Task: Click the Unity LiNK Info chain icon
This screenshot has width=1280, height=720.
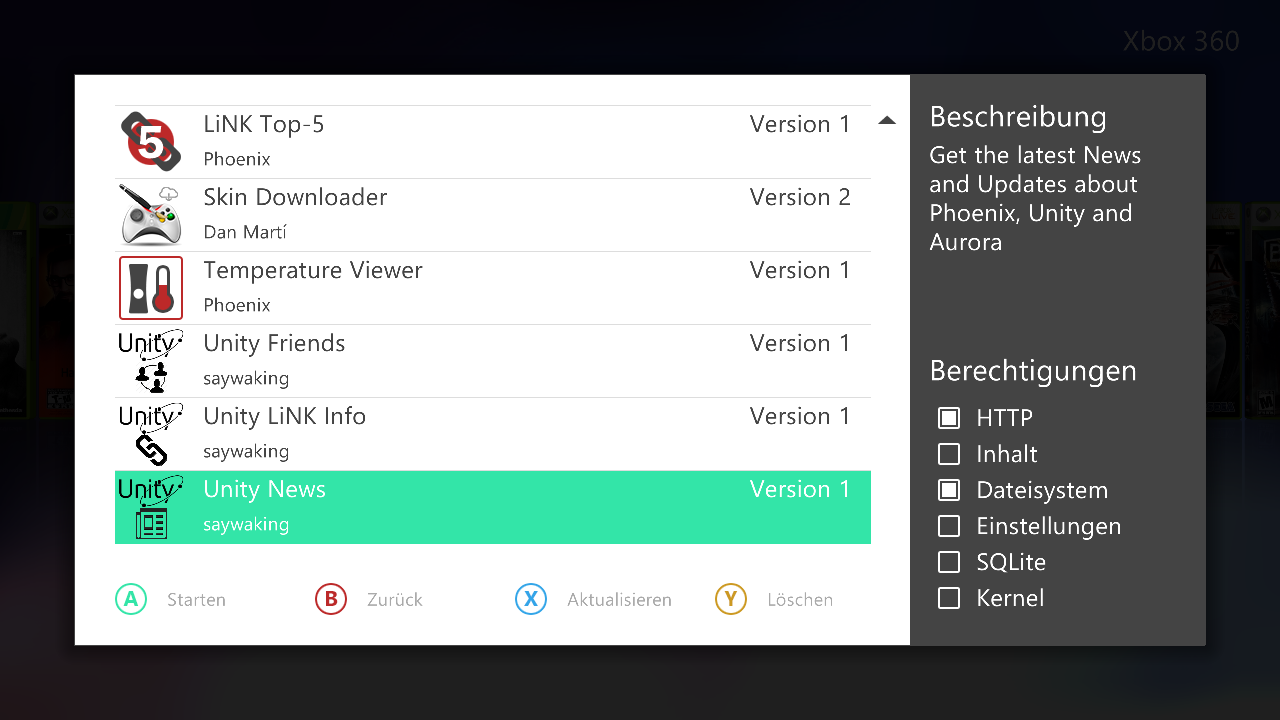Action: pyautogui.click(x=151, y=434)
